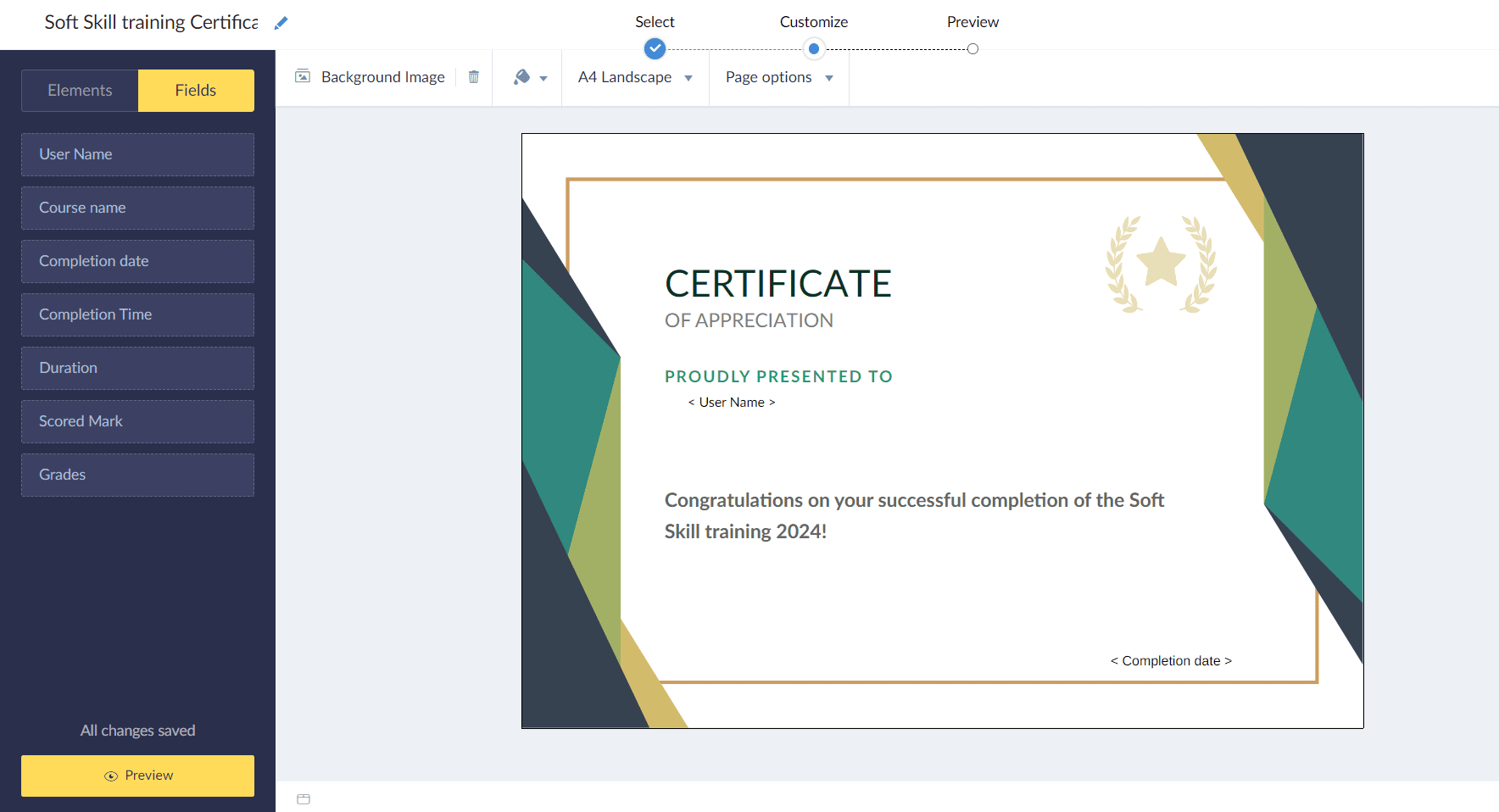This screenshot has width=1499, height=812.
Task: Add the Course name field
Action: click(137, 208)
